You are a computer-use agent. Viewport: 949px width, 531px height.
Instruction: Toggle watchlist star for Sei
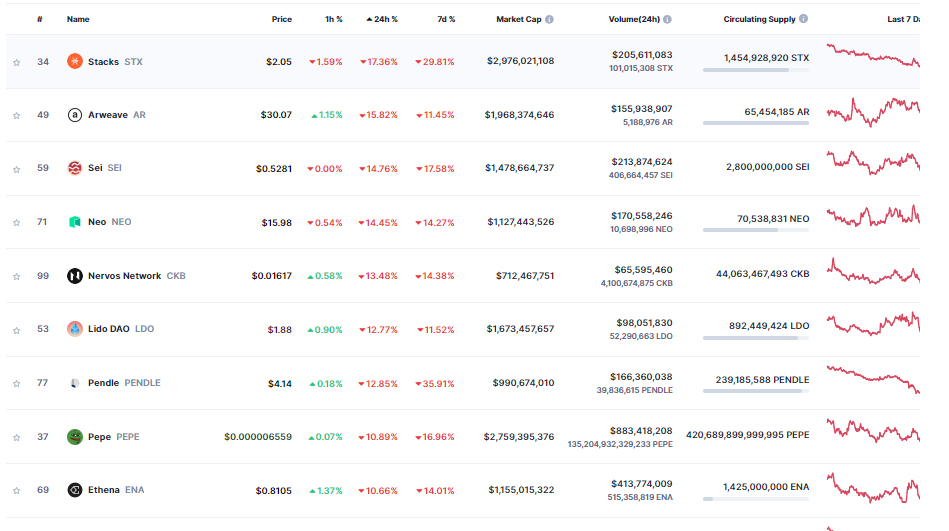coord(17,169)
